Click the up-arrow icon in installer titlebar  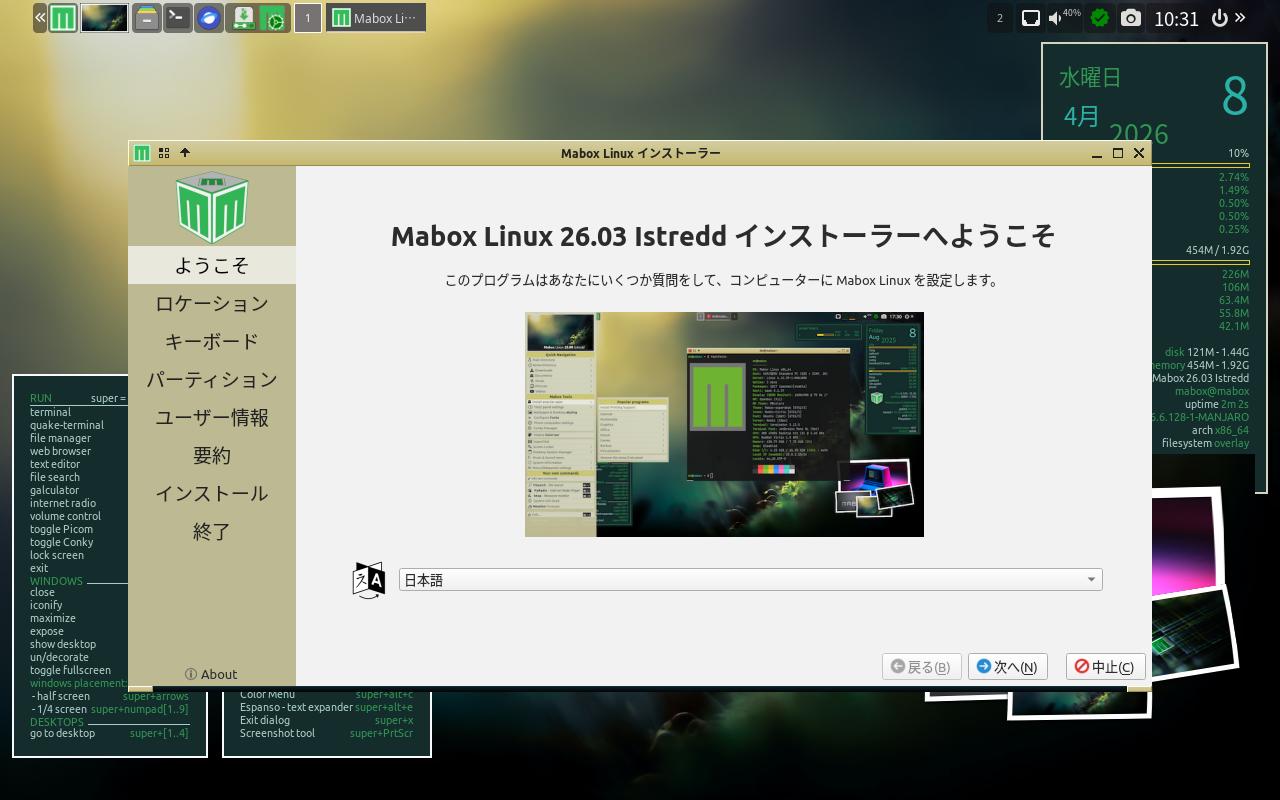(x=185, y=153)
